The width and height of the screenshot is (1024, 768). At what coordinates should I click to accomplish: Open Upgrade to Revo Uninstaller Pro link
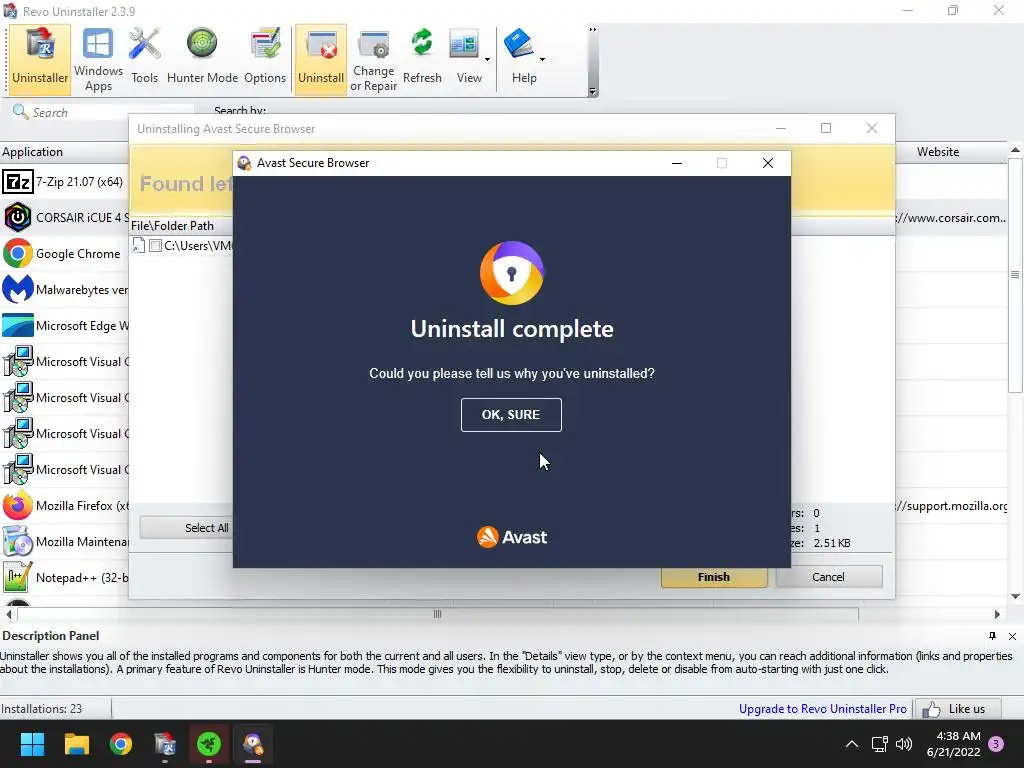[822, 709]
